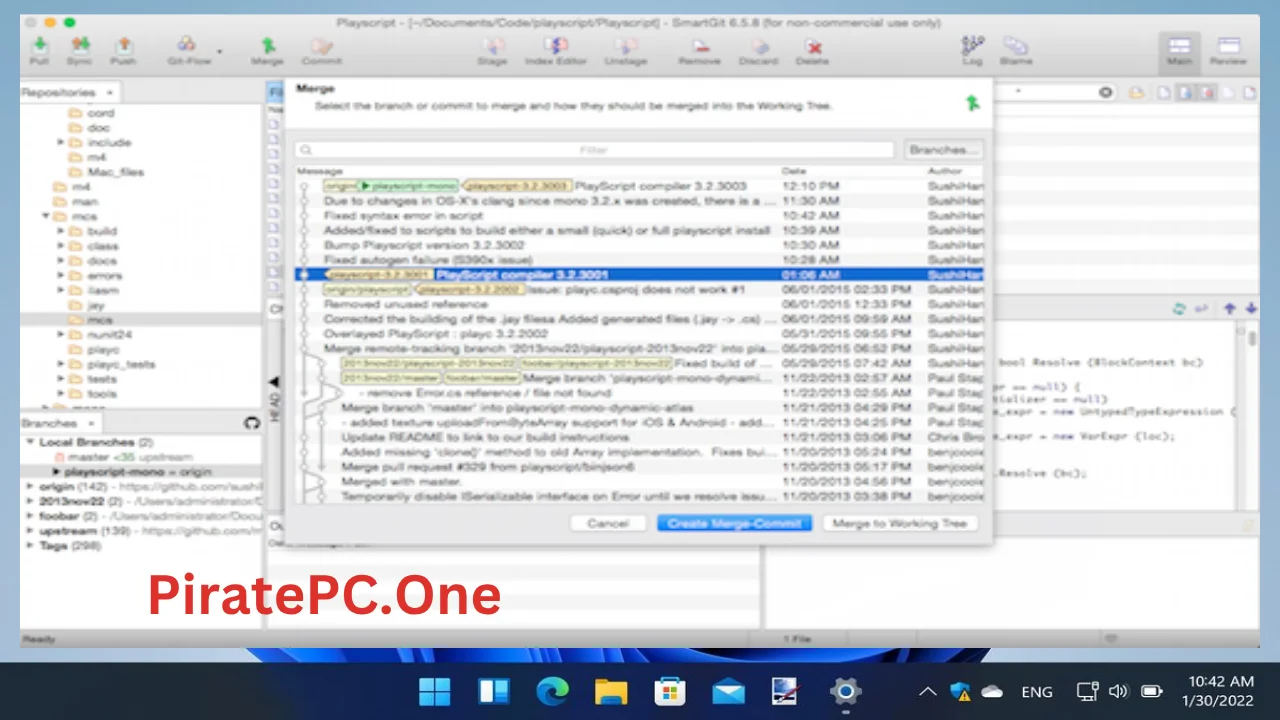Click the Sync toolbar icon
1280x720 pixels.
click(x=80, y=50)
